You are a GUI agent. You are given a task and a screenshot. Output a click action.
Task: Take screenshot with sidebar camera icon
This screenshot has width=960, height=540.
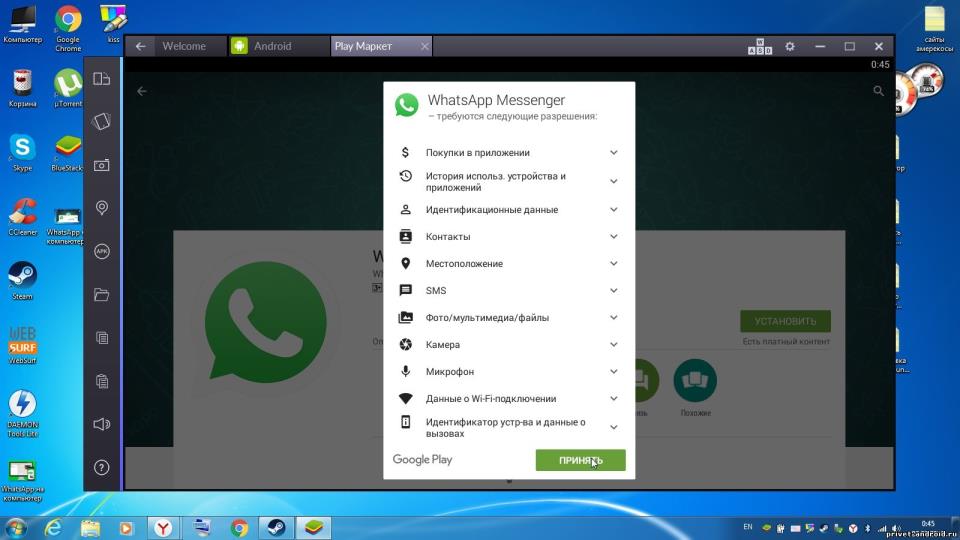(x=102, y=165)
